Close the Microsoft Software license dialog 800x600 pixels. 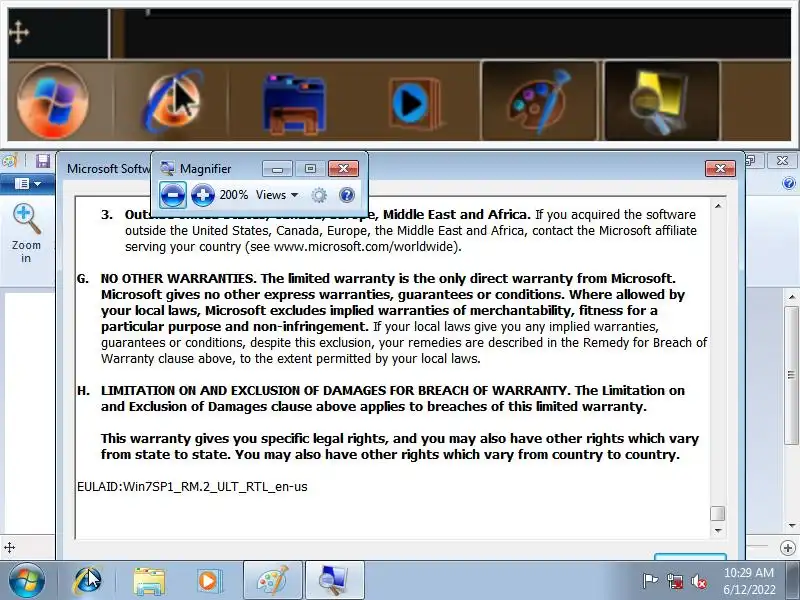(x=720, y=168)
